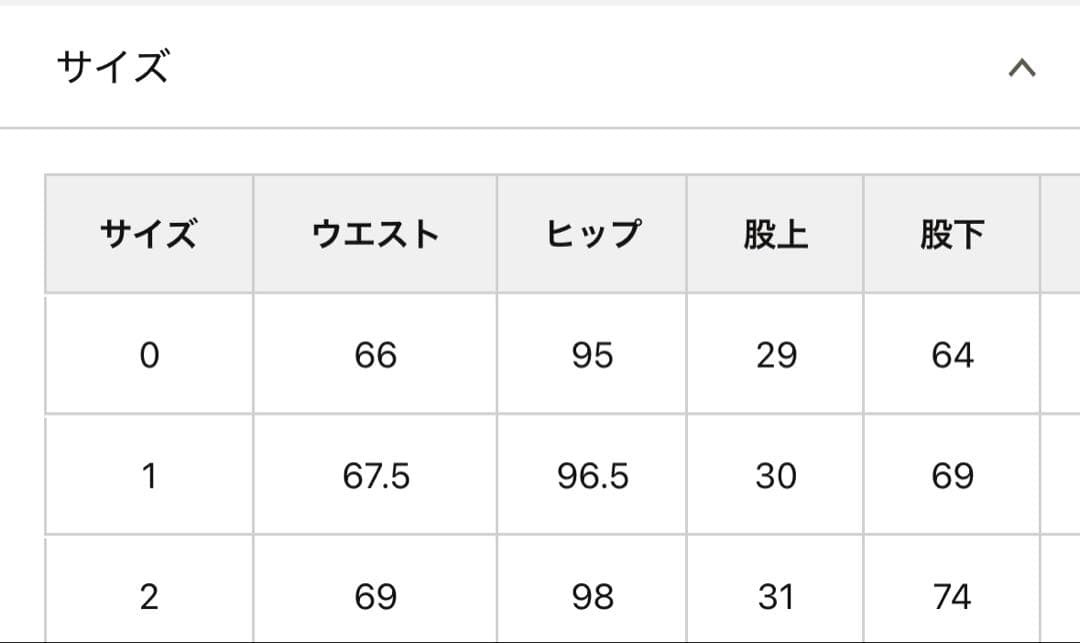Image resolution: width=1080 pixels, height=643 pixels.
Task: Click size 1 row label
Action: tap(149, 476)
